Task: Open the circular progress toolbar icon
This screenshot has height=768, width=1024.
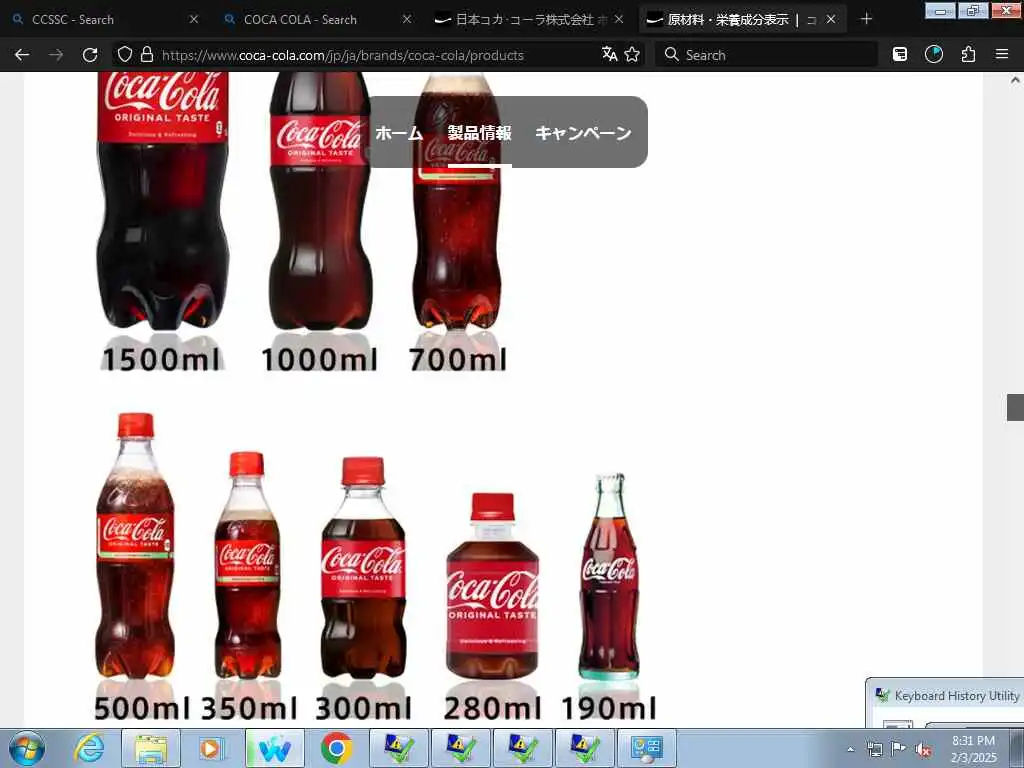Action: (934, 55)
